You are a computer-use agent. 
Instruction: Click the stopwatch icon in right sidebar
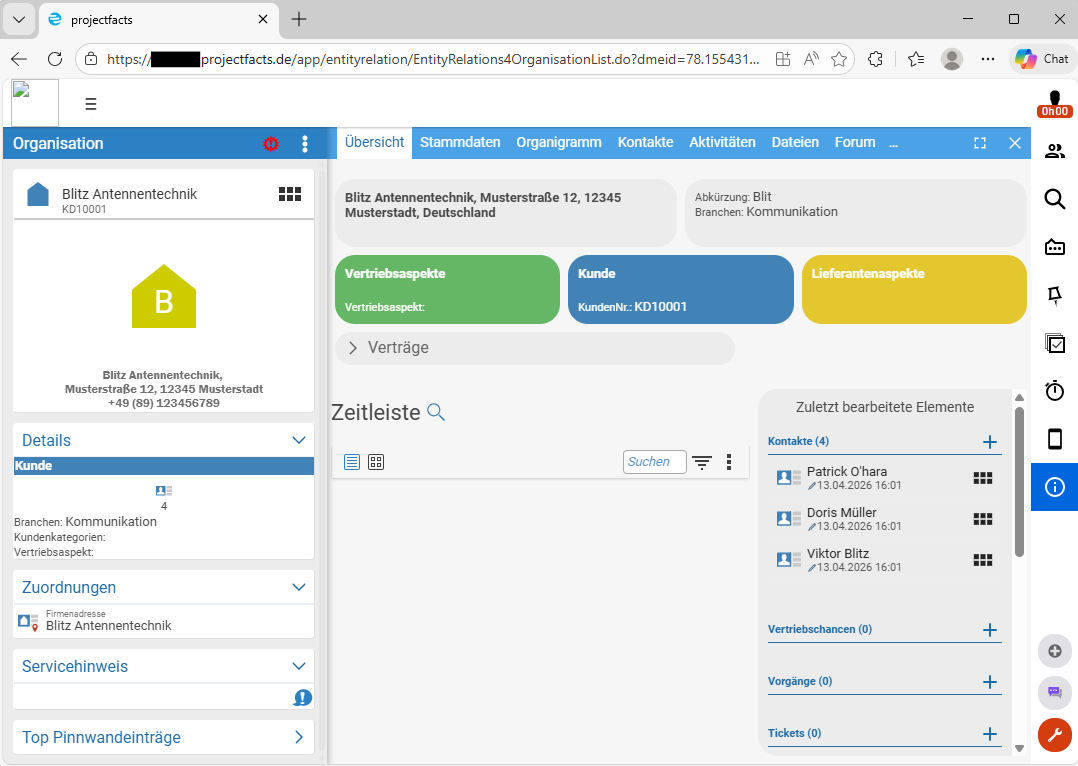pos(1054,391)
